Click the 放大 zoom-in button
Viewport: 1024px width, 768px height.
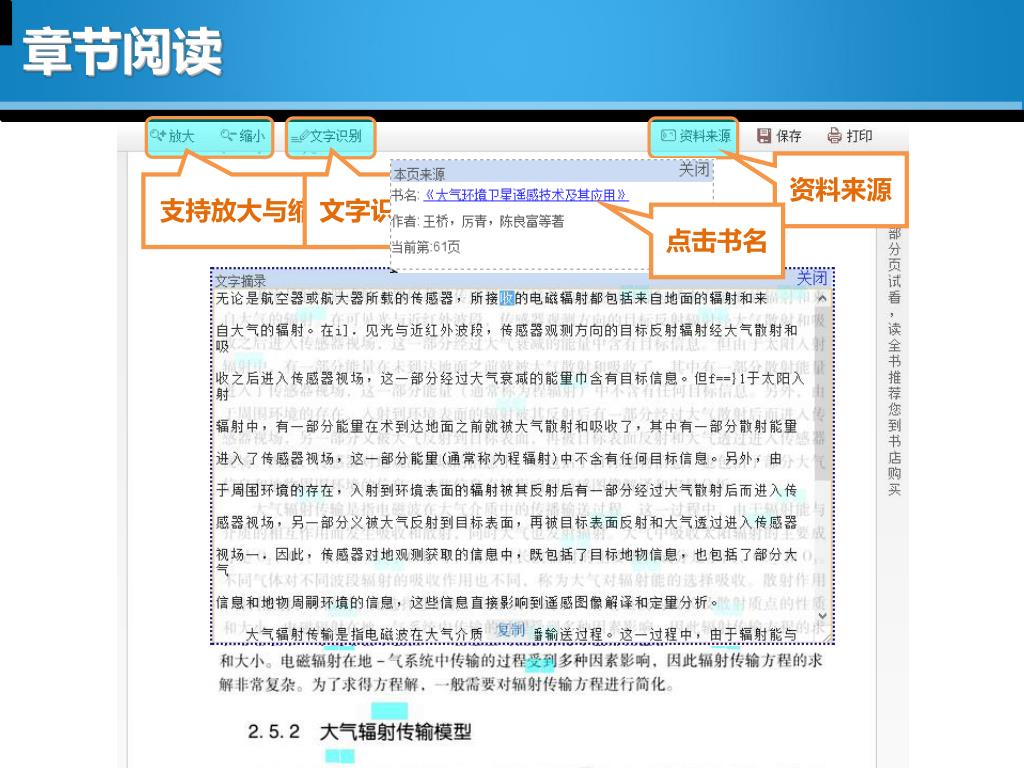(172, 136)
